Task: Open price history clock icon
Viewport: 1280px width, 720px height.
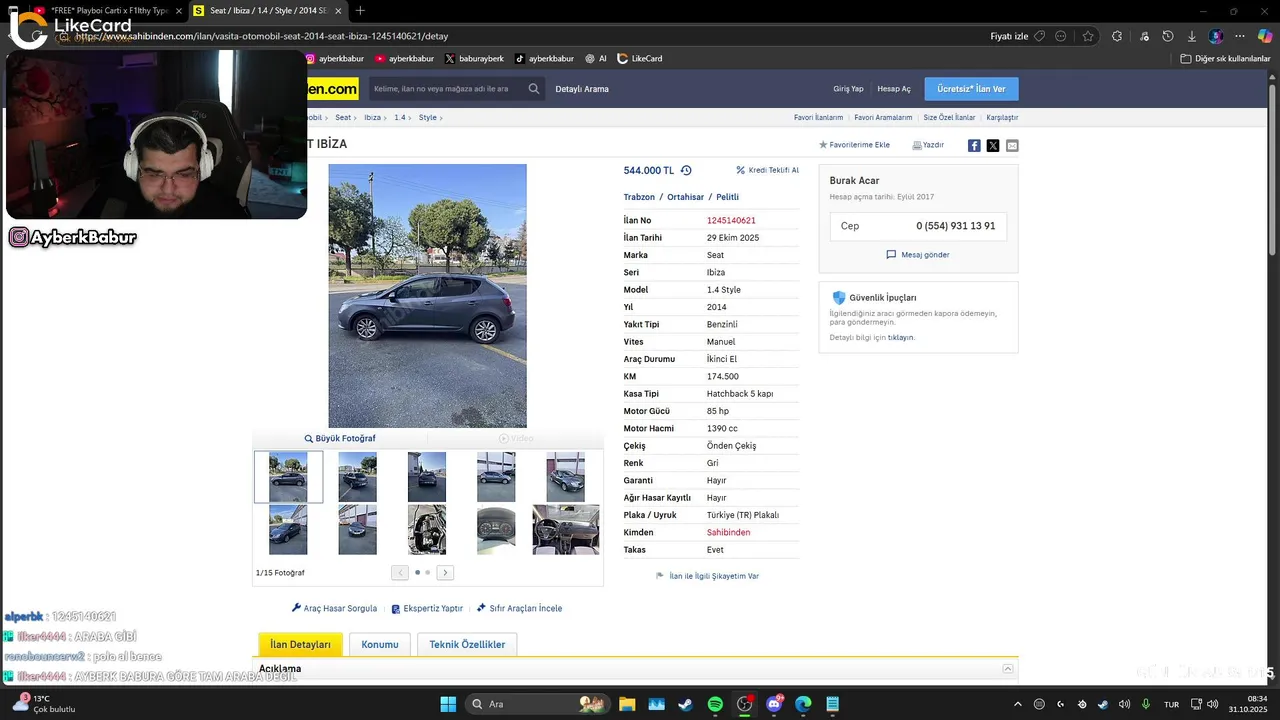Action: point(686,171)
